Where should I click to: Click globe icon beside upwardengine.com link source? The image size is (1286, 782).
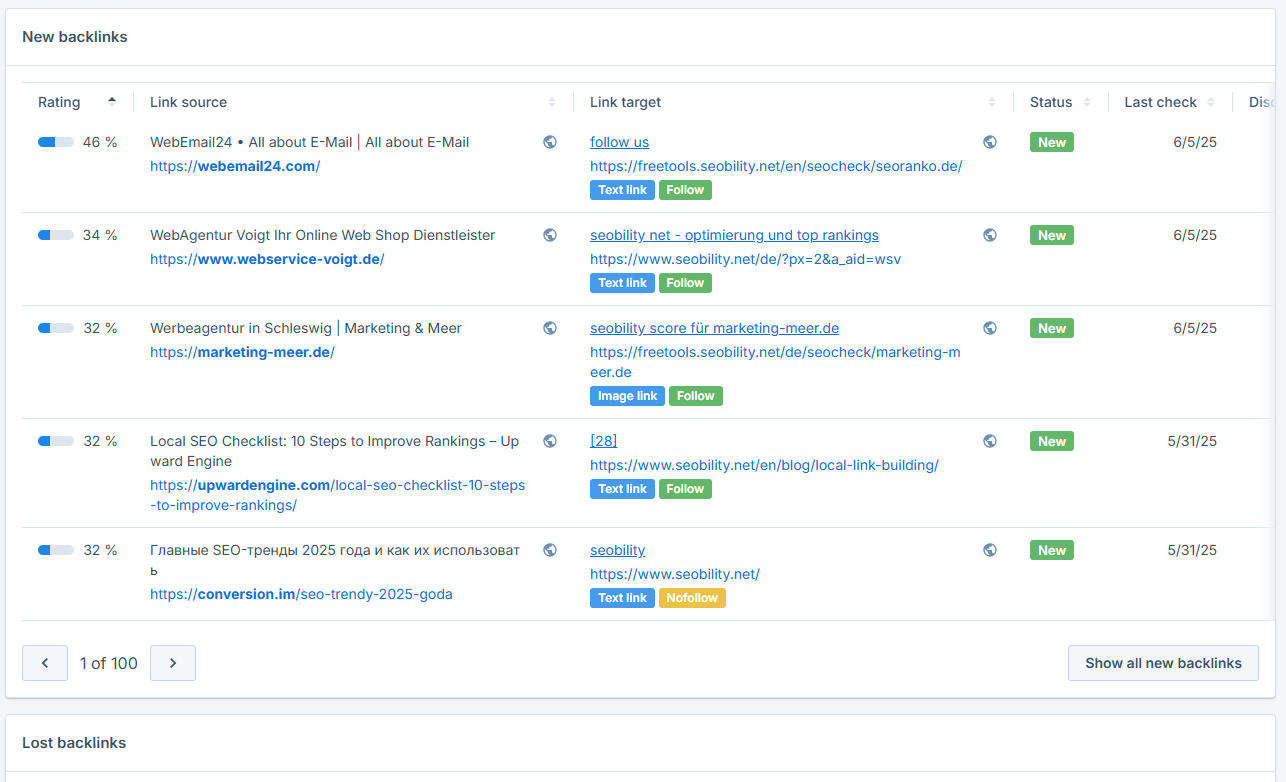(550, 441)
